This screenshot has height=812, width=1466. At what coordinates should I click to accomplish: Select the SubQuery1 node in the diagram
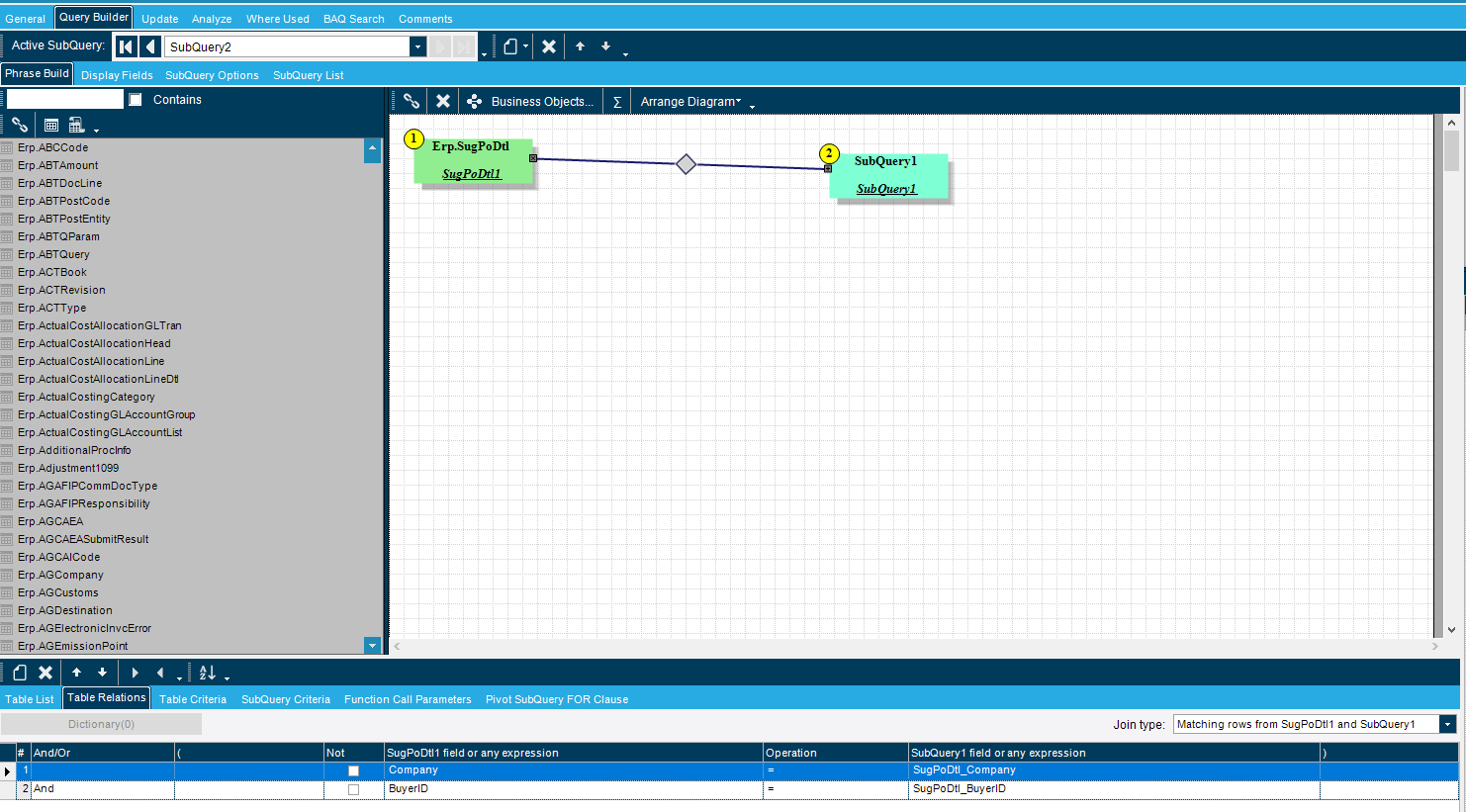tap(888, 176)
